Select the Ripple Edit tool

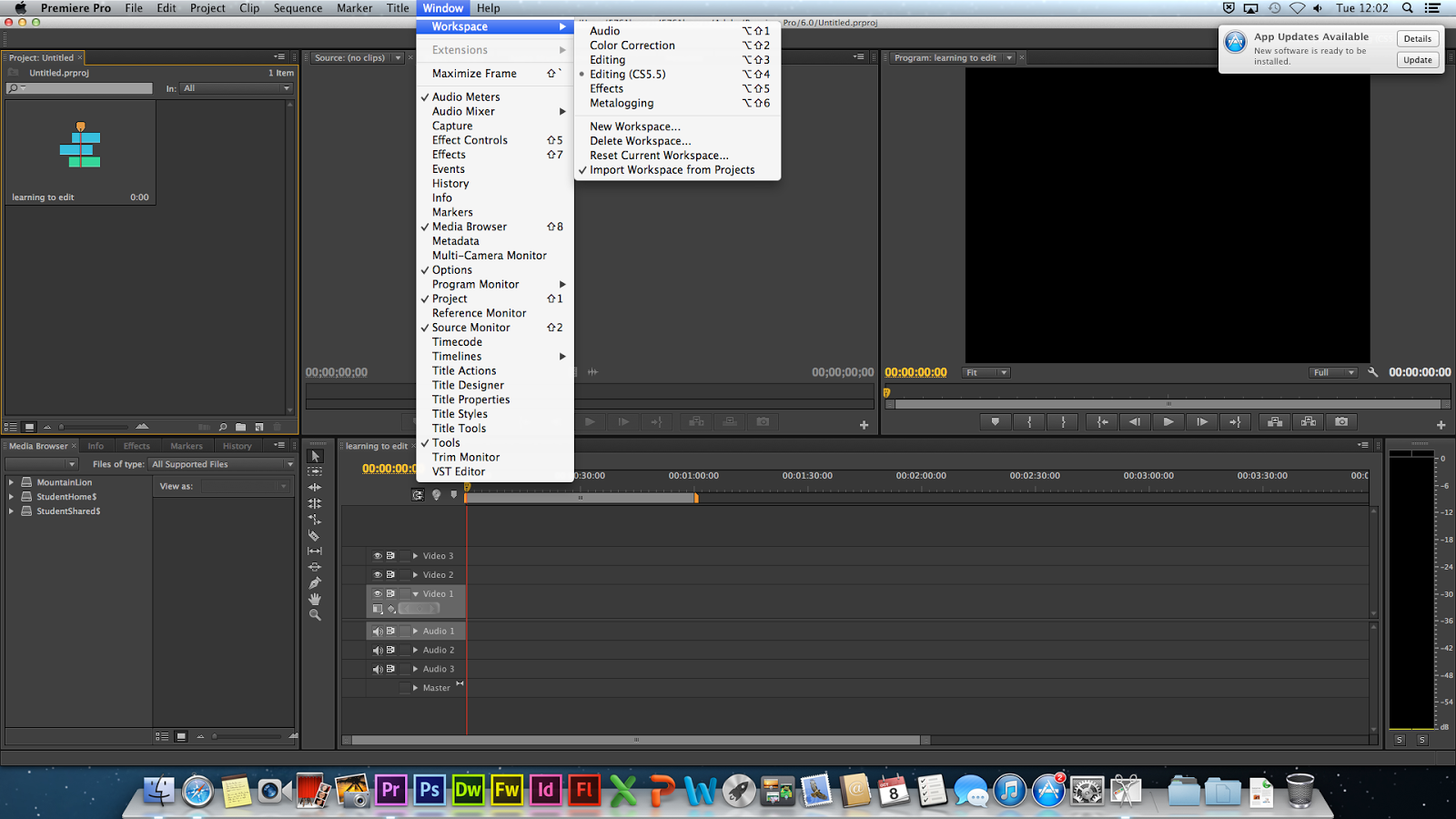[315, 488]
